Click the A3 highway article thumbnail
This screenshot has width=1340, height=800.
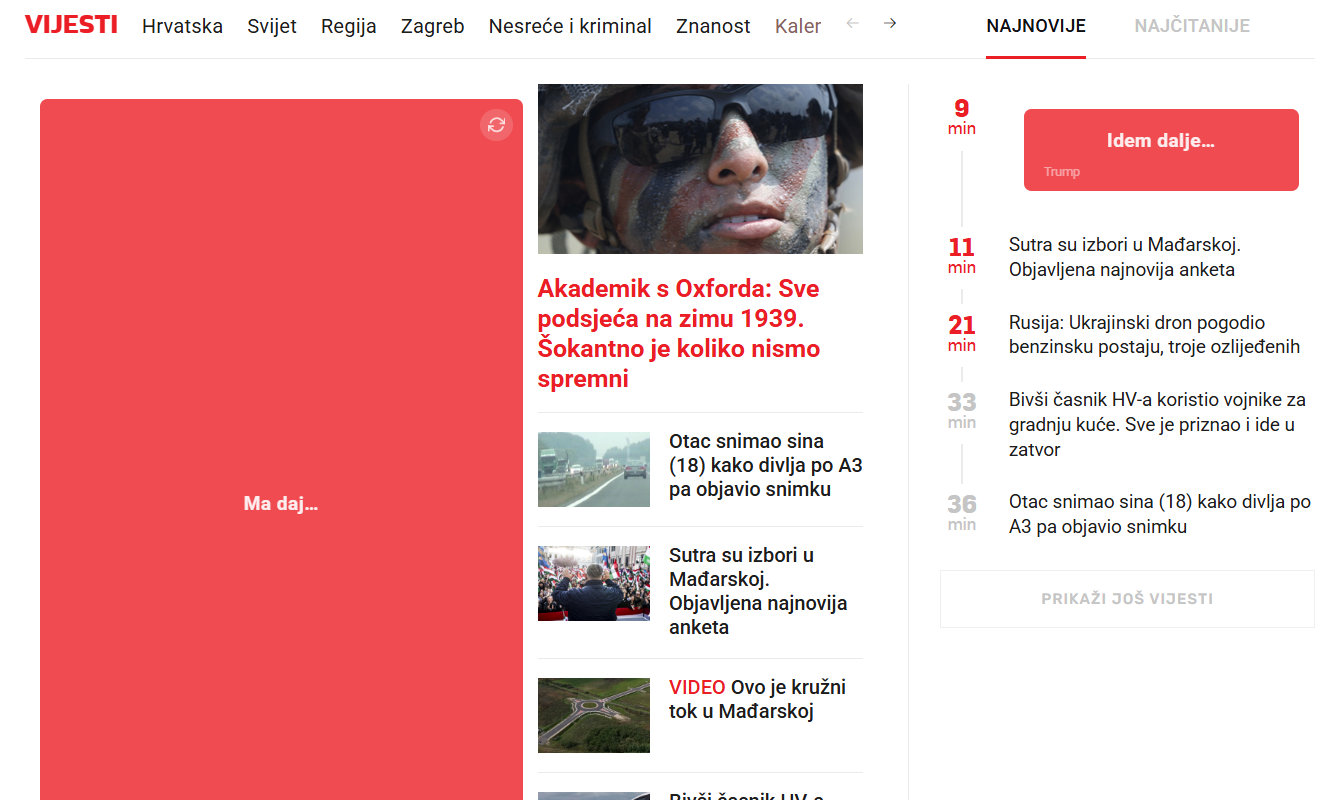[593, 469]
